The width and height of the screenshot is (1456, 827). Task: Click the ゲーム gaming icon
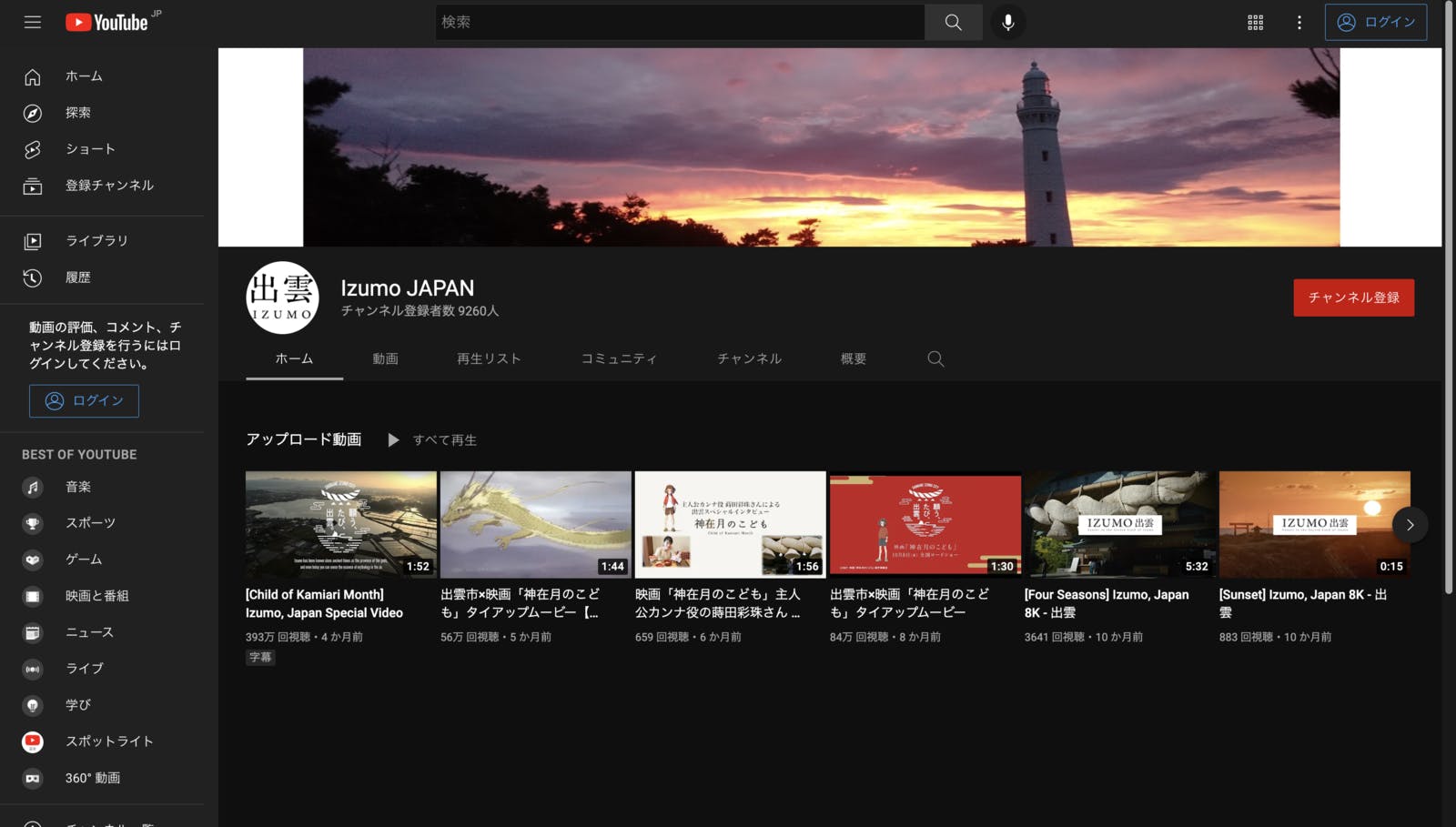coord(33,560)
